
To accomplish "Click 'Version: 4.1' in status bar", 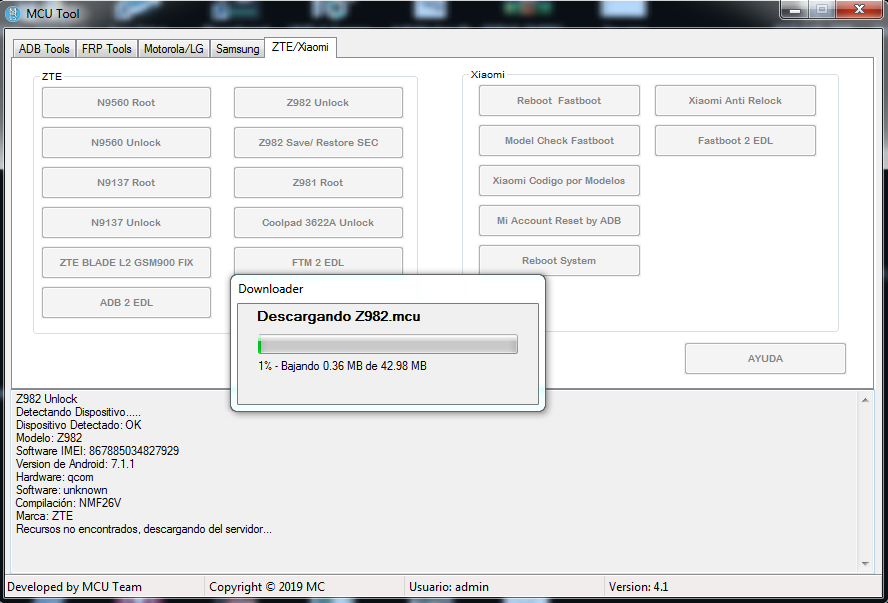I will pos(638,587).
